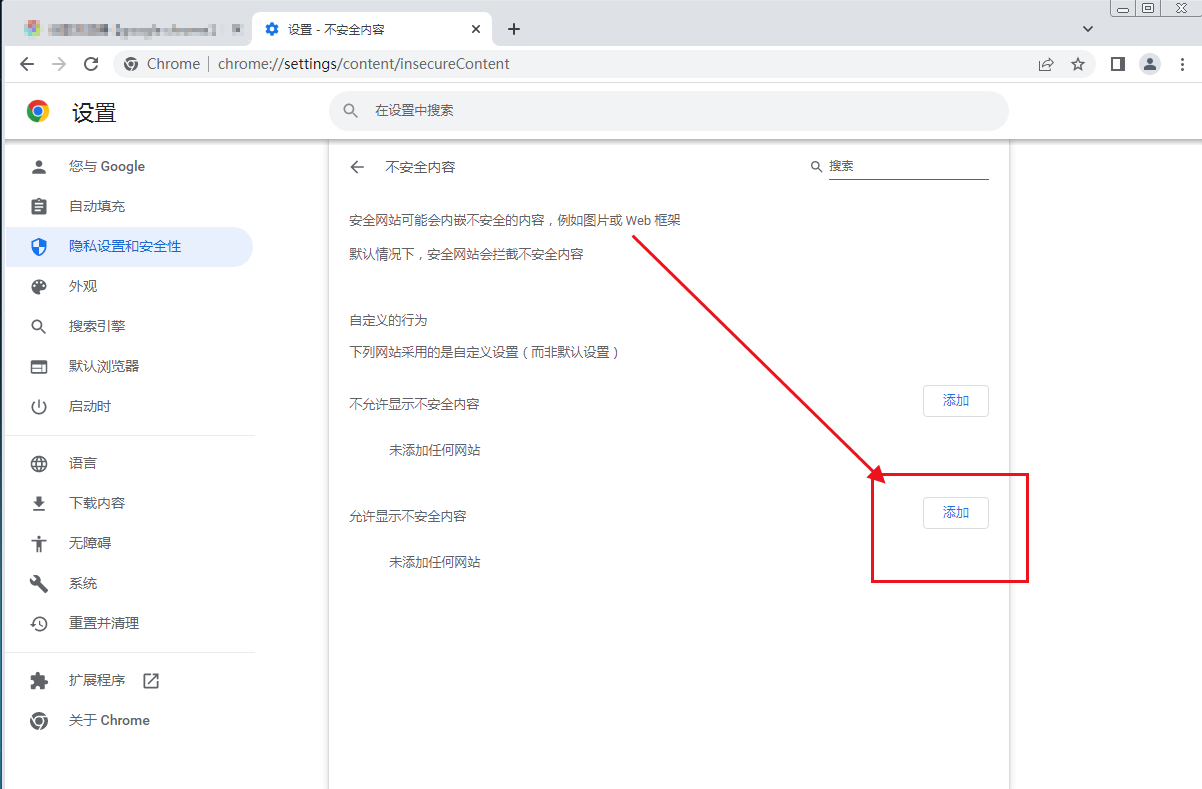Open 语言 settings section

click(129, 463)
